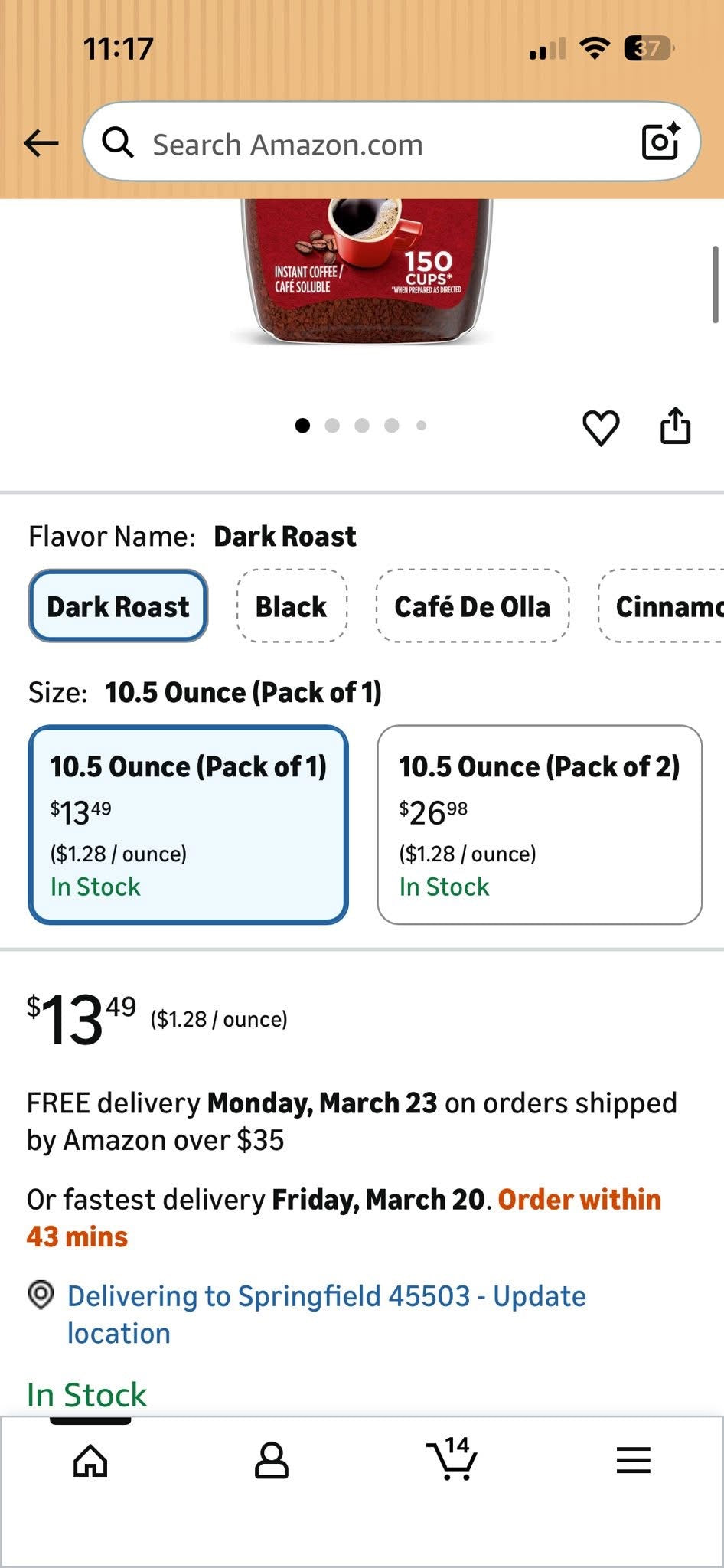Open camera lens search icon
The image size is (724, 1568).
coord(660,141)
